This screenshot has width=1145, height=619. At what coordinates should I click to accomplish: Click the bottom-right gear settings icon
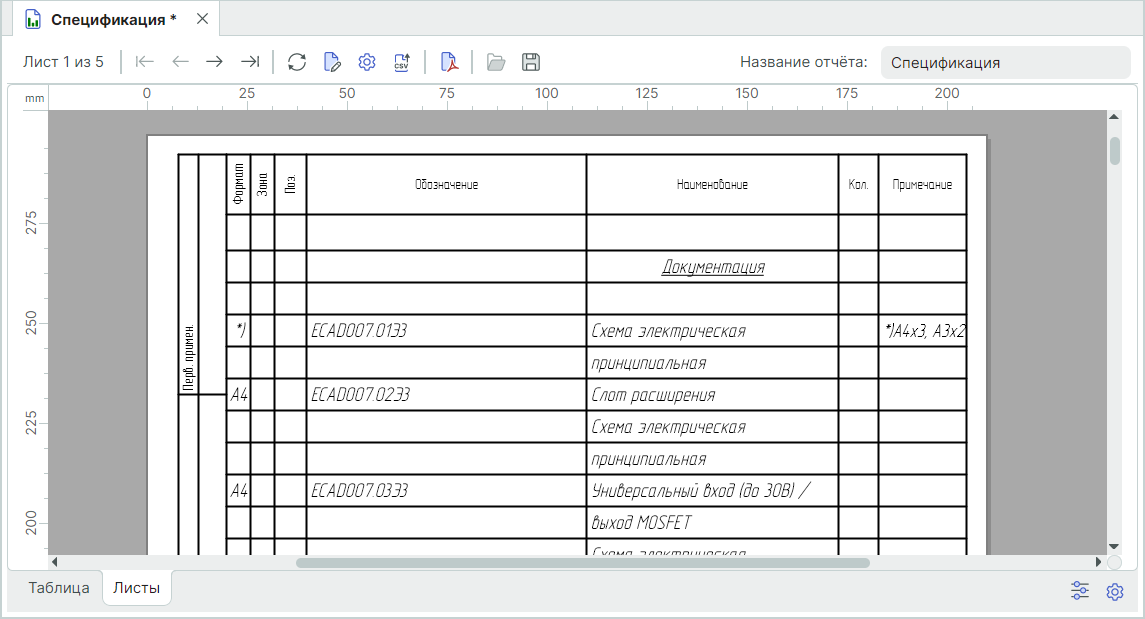pyautogui.click(x=1115, y=591)
